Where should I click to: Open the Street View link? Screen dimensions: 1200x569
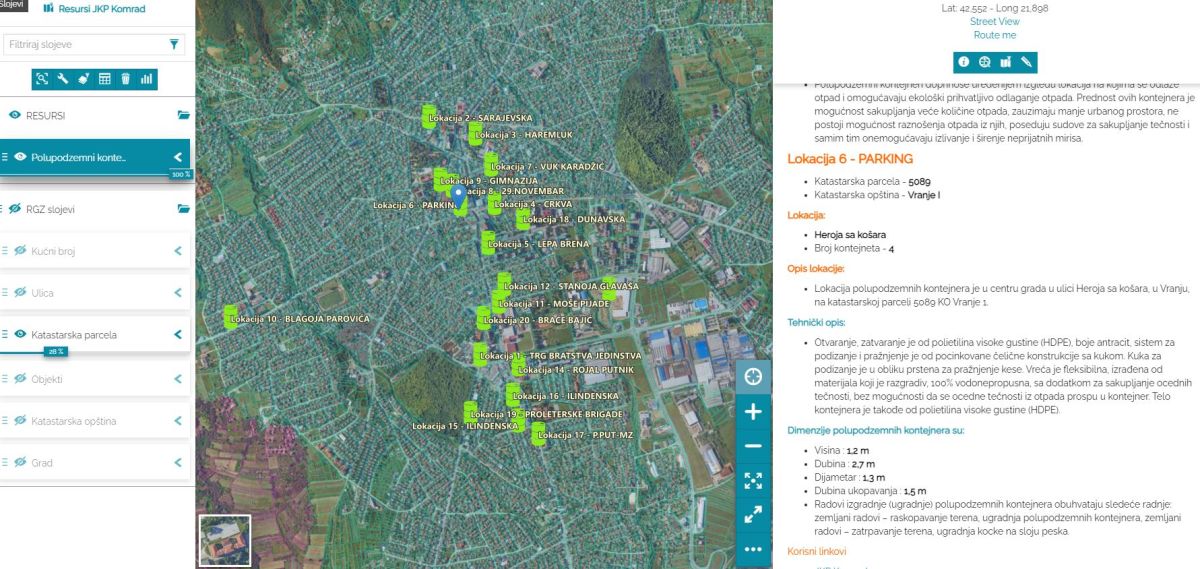994,22
